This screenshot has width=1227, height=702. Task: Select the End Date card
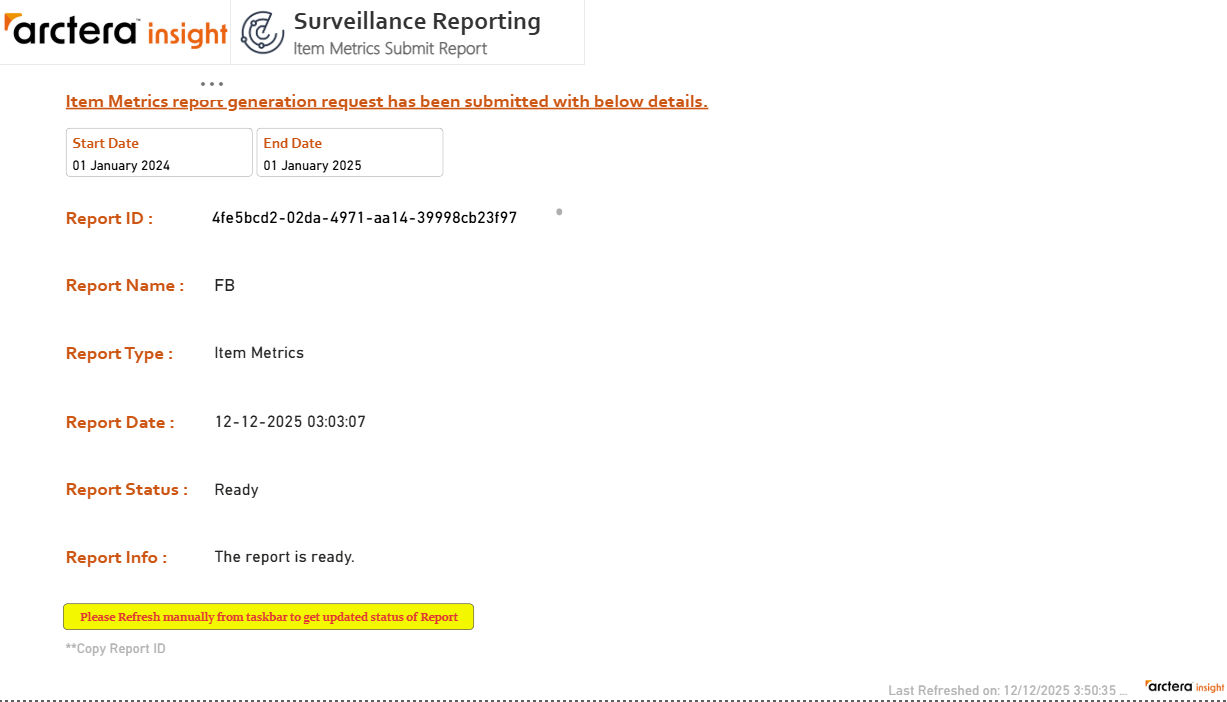[x=350, y=153]
